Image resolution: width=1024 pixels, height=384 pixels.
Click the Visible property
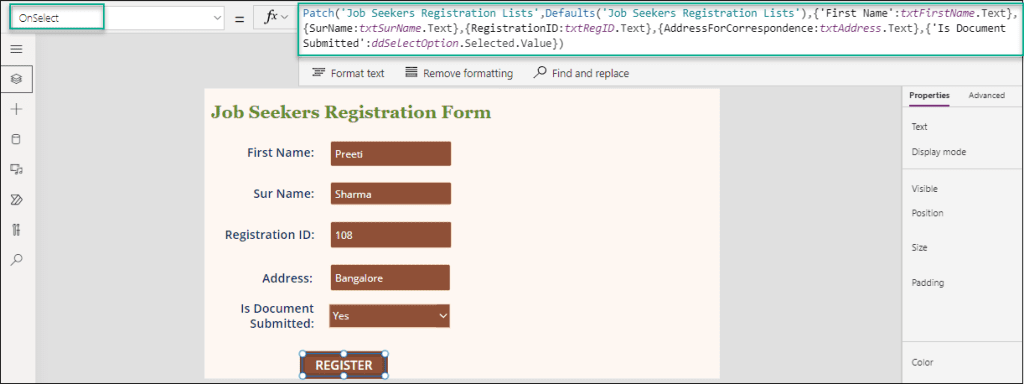click(925, 189)
